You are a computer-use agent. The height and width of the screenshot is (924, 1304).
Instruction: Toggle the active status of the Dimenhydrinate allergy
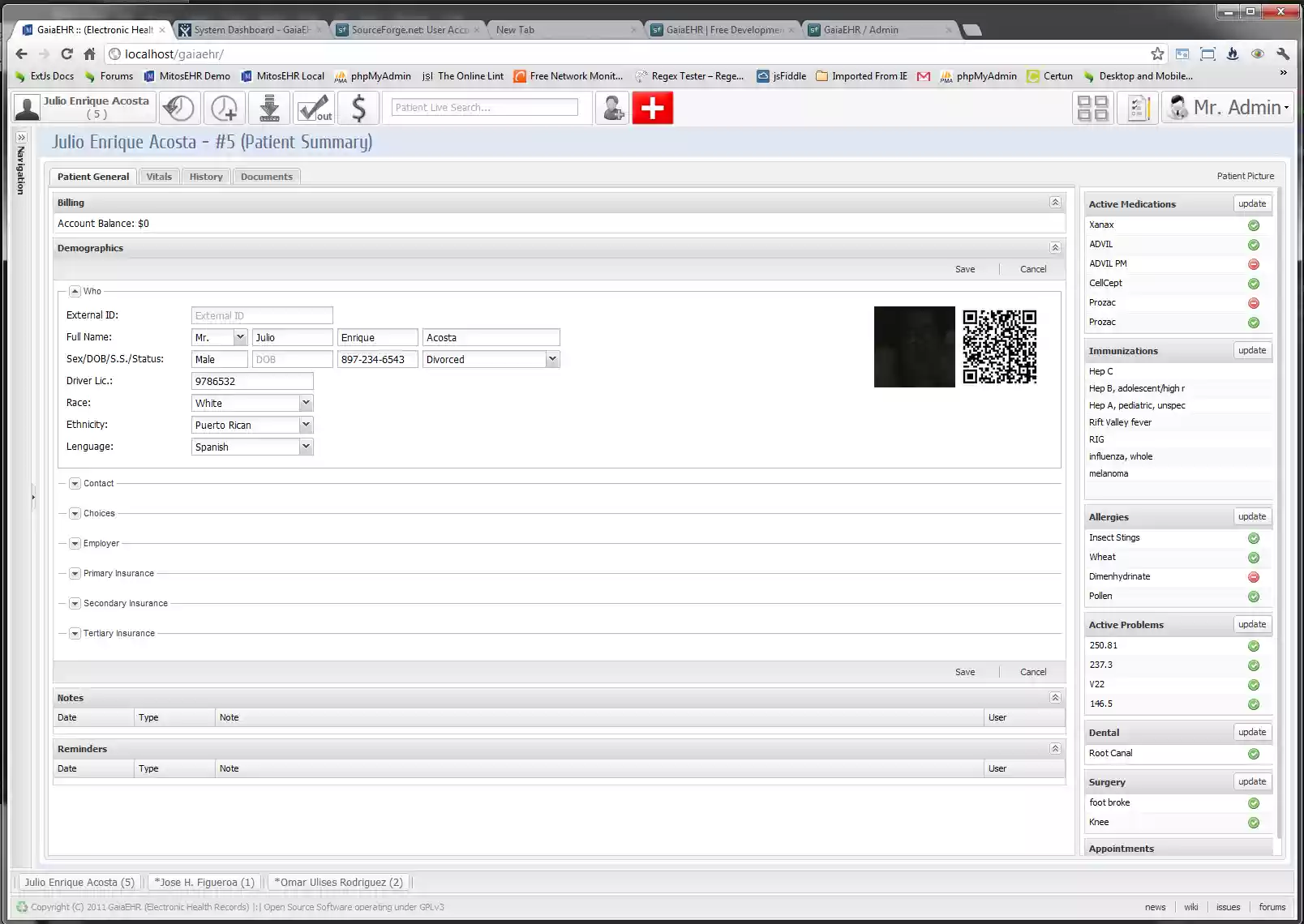coord(1253,576)
